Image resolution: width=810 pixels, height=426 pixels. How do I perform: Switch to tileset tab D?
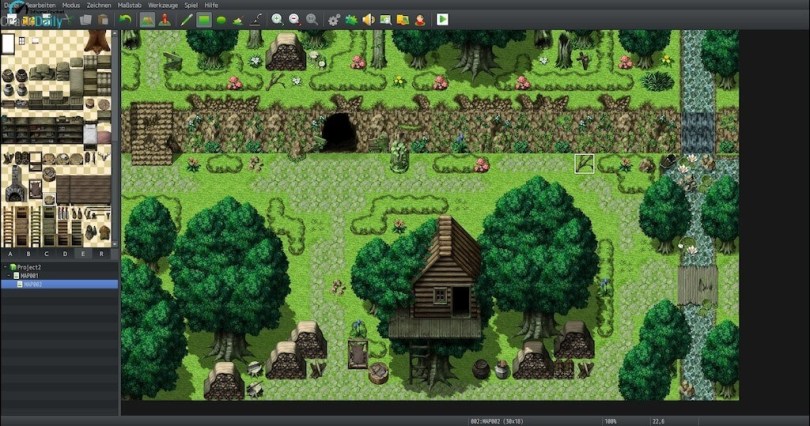click(65, 254)
